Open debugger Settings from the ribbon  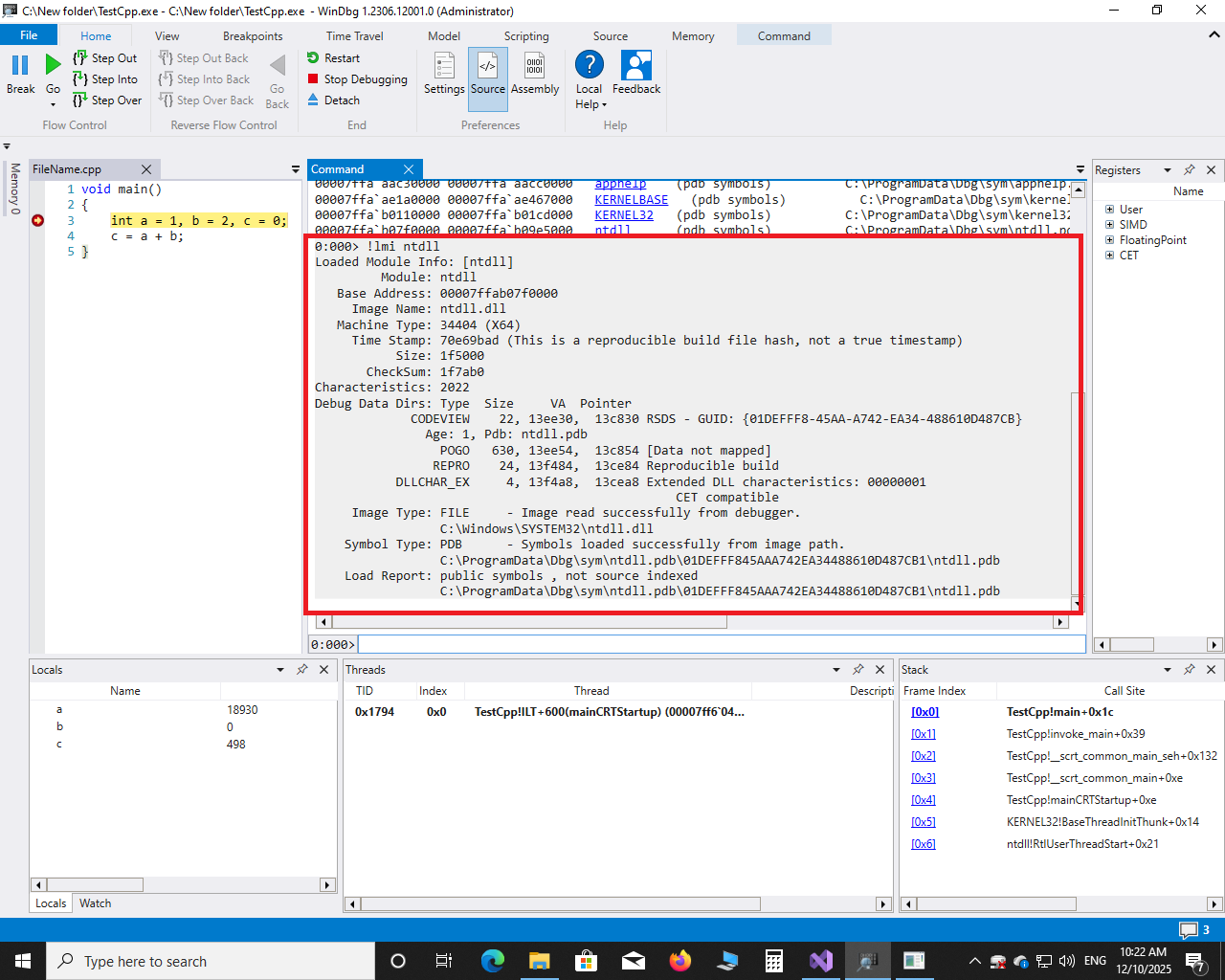pyautogui.click(x=444, y=75)
